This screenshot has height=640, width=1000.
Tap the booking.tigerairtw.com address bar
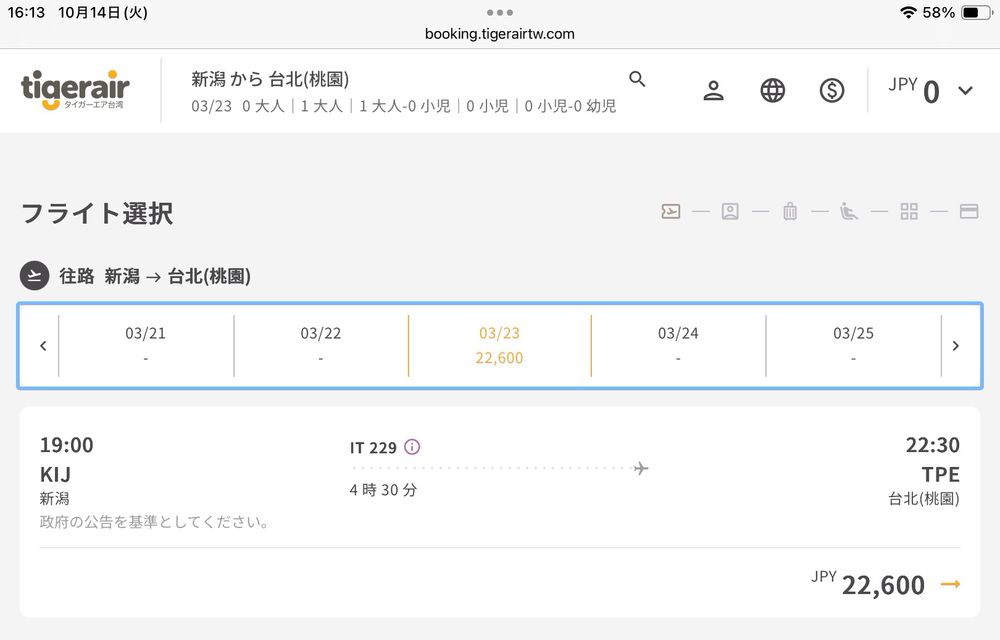(499, 34)
